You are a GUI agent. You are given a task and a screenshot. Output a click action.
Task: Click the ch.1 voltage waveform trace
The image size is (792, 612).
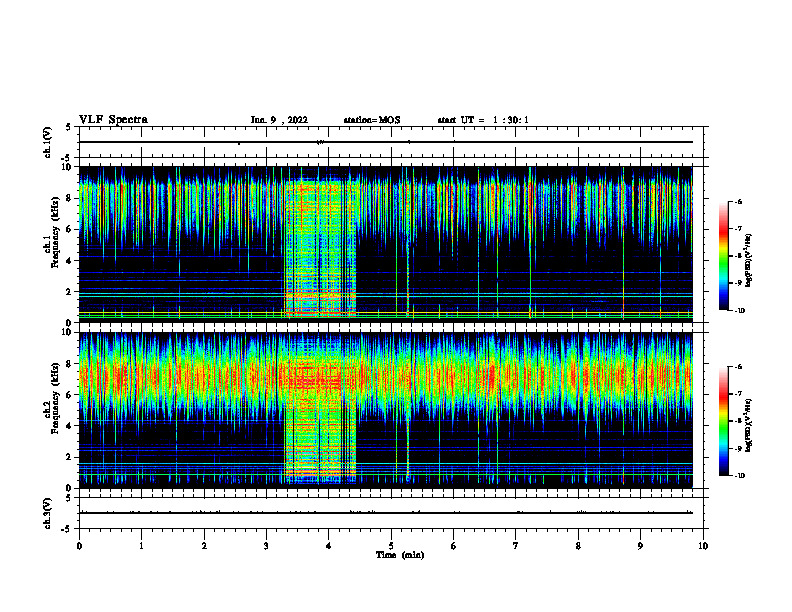(x=385, y=142)
